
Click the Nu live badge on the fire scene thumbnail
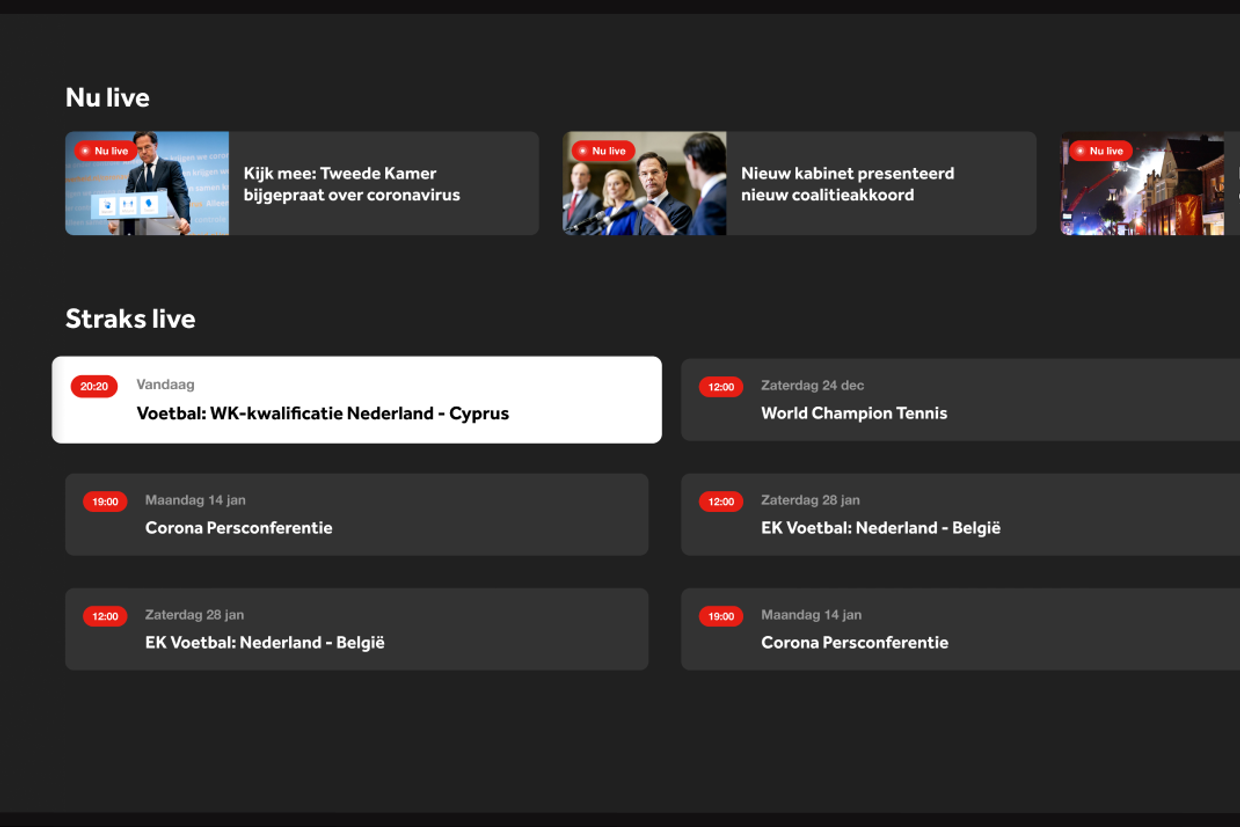(1100, 151)
